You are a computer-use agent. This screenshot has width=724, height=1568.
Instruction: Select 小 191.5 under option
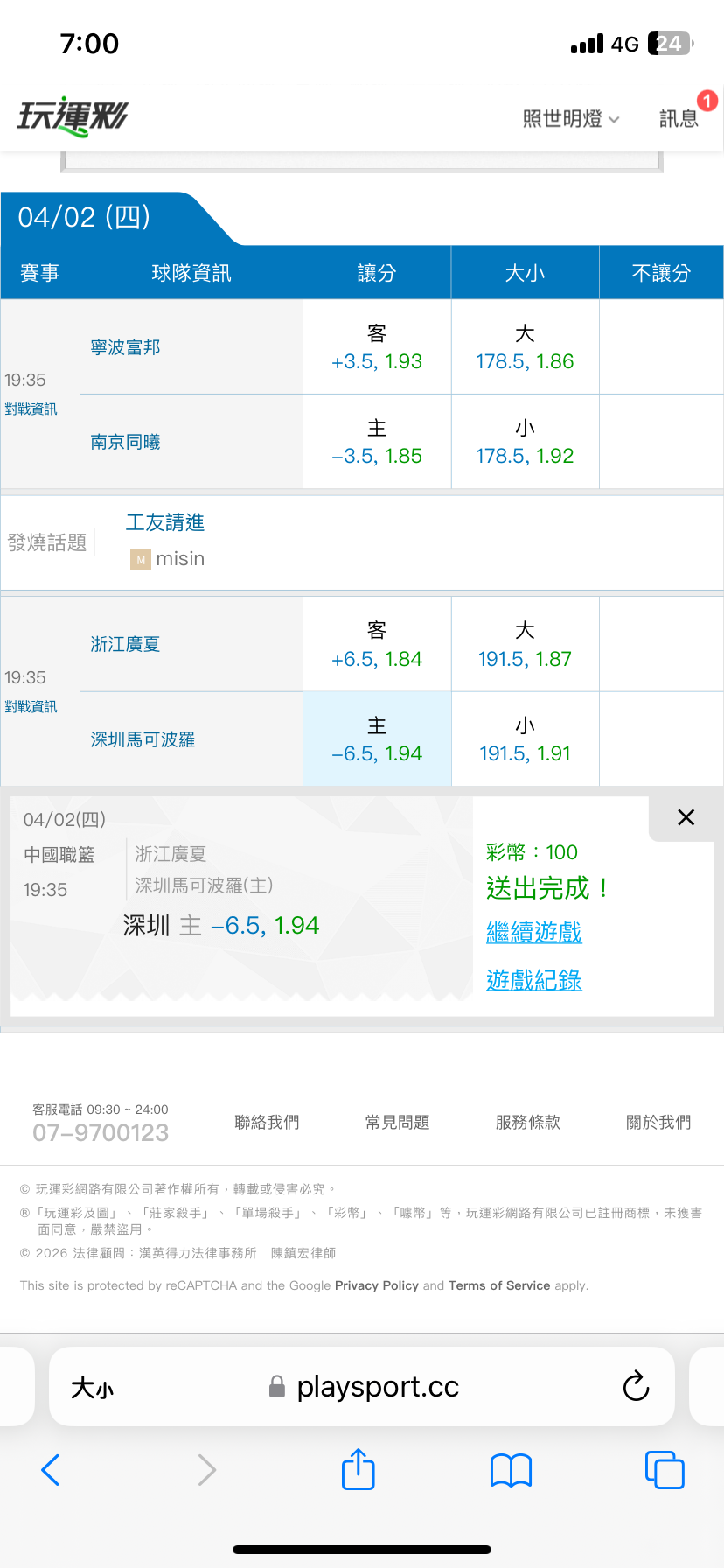point(525,739)
